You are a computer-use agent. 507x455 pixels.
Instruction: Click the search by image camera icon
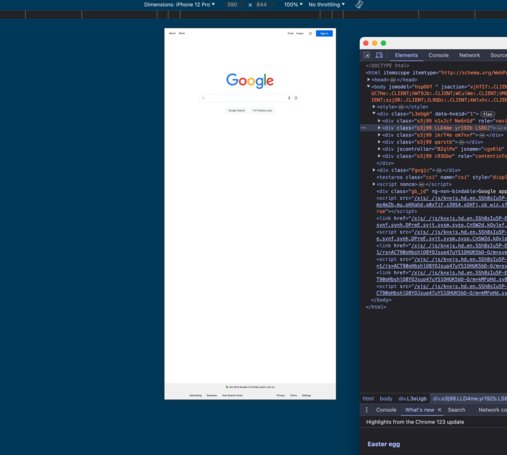click(x=296, y=98)
